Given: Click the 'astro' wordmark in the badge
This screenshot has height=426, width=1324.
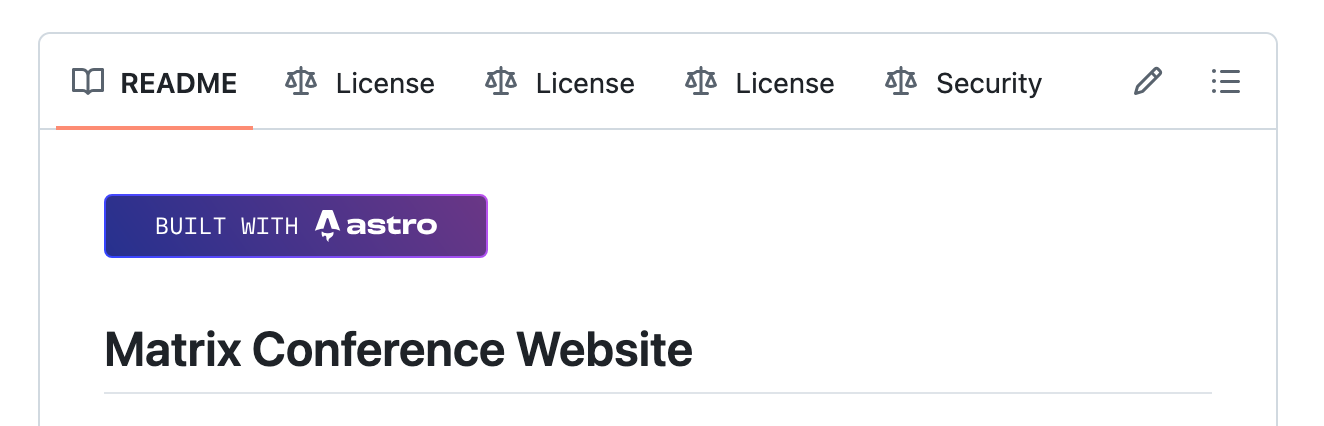Looking at the screenshot, I should (392, 226).
